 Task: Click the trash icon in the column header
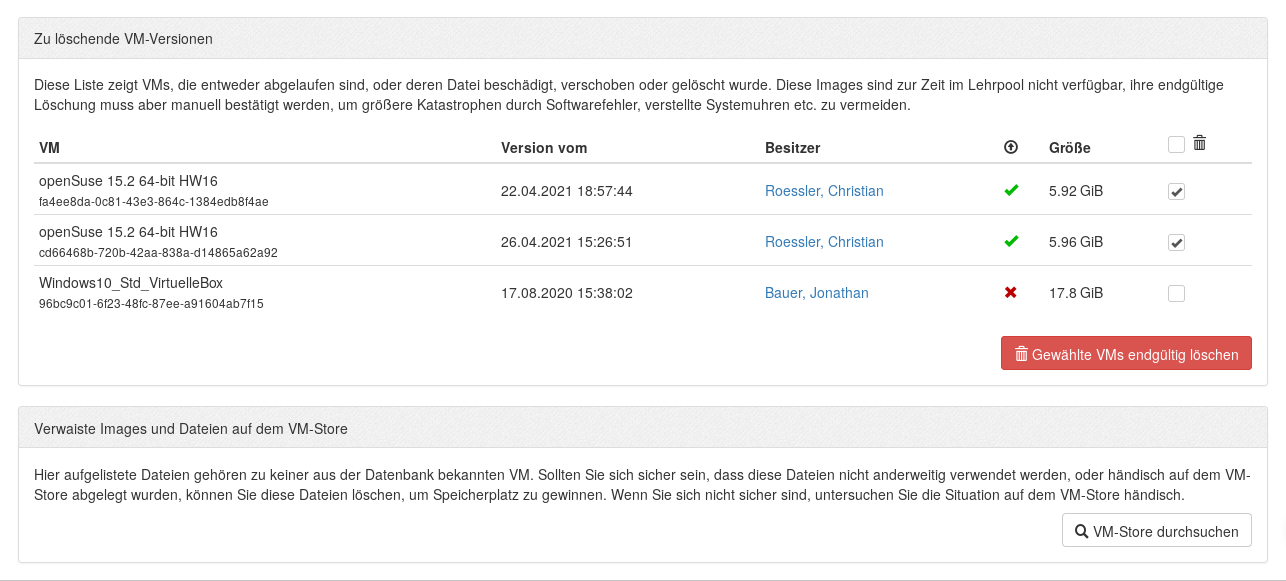pyautogui.click(x=1199, y=143)
